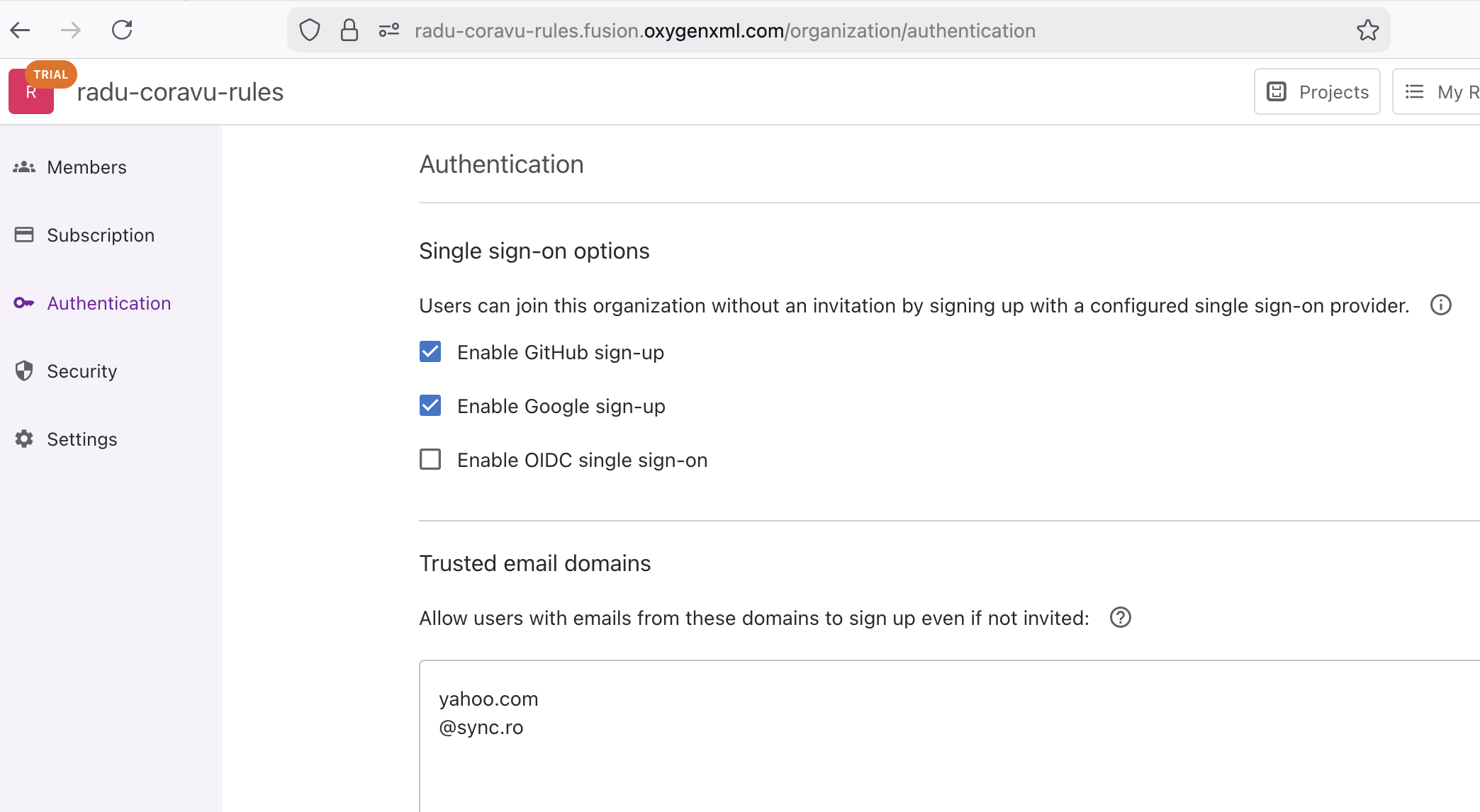Click the Projects button

click(x=1316, y=92)
